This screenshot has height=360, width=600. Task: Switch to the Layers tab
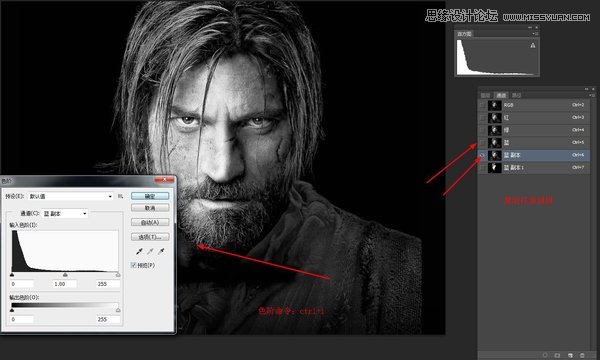(485, 95)
